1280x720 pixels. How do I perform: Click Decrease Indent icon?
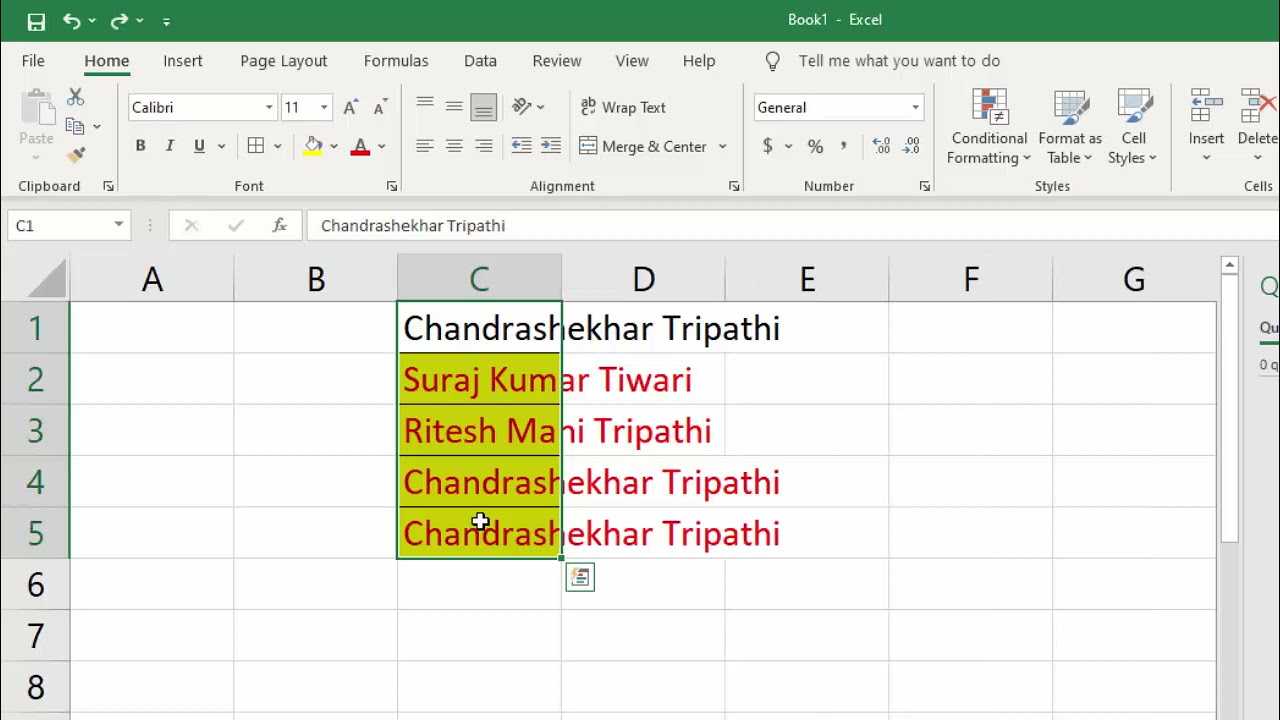tap(521, 146)
